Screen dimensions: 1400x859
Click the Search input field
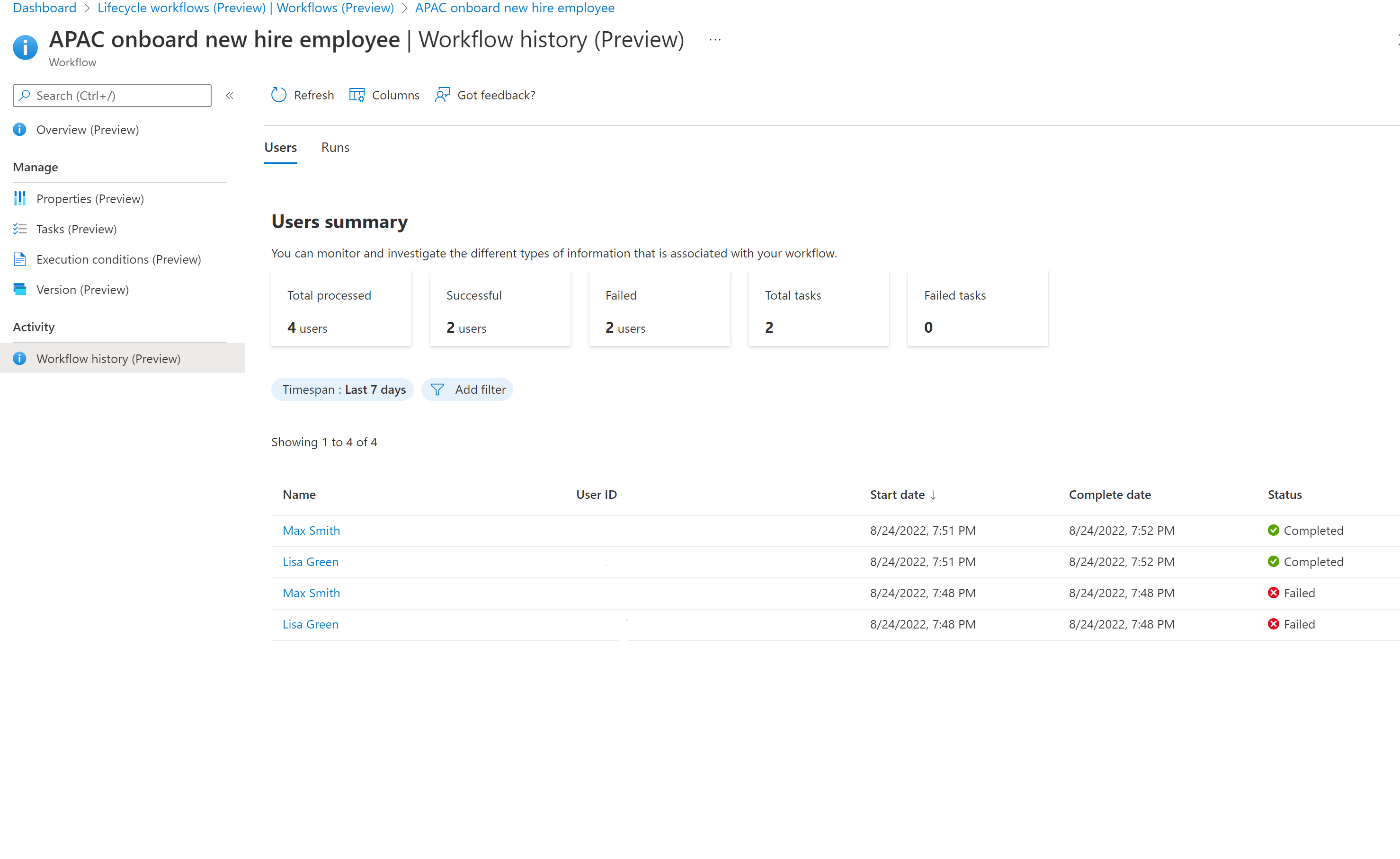click(112, 94)
